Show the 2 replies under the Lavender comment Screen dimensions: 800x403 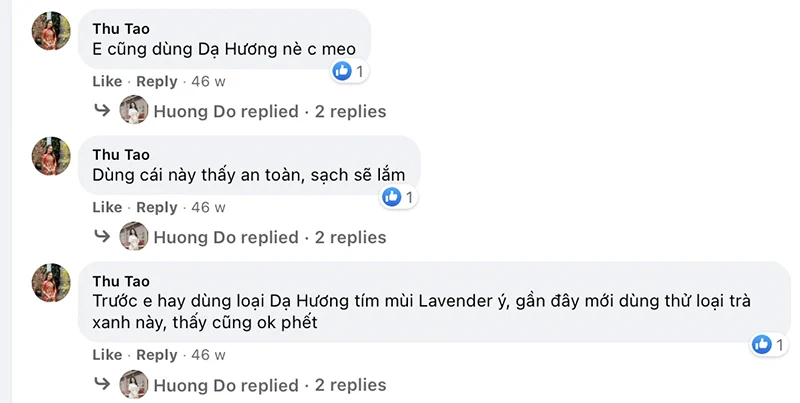[x=350, y=385]
